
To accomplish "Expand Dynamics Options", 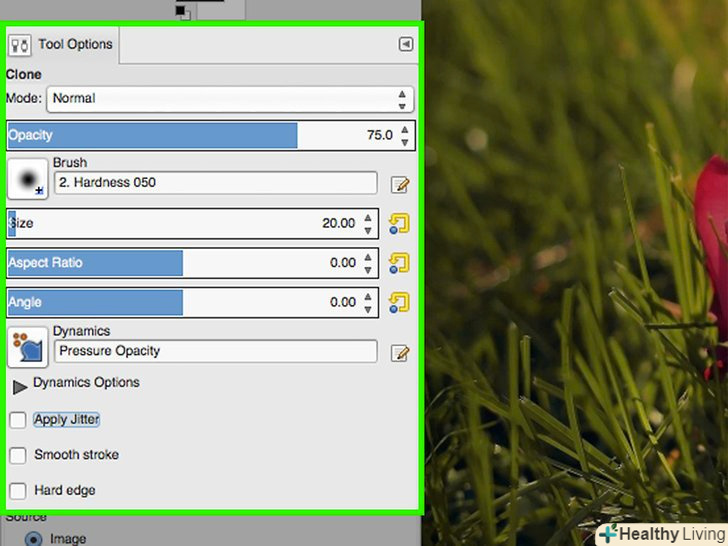I will 20,386.
